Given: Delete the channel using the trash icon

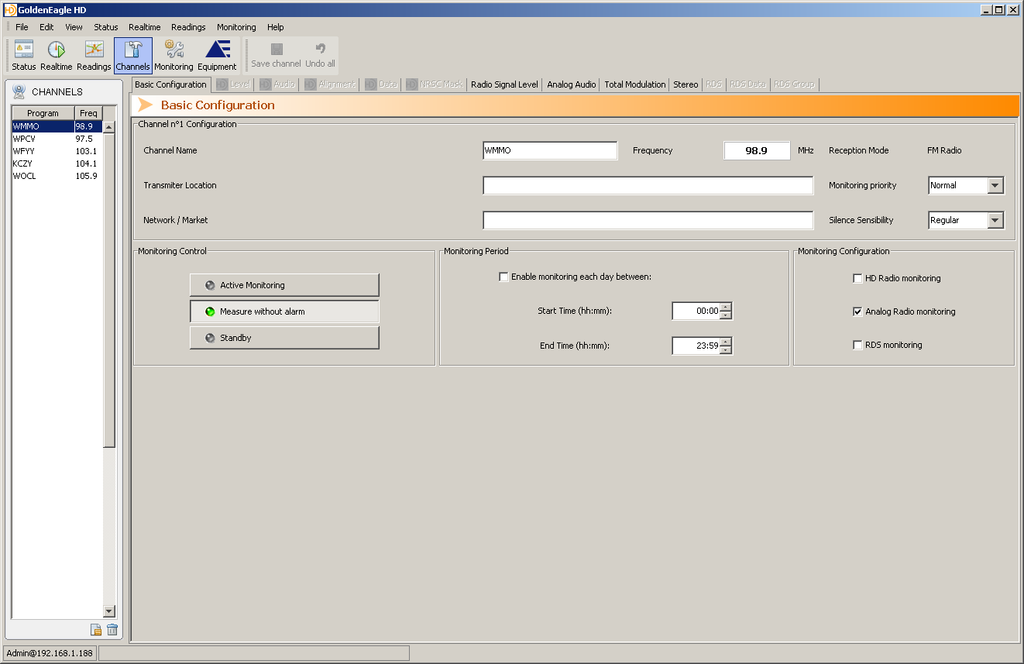Looking at the screenshot, I should tap(112, 629).
